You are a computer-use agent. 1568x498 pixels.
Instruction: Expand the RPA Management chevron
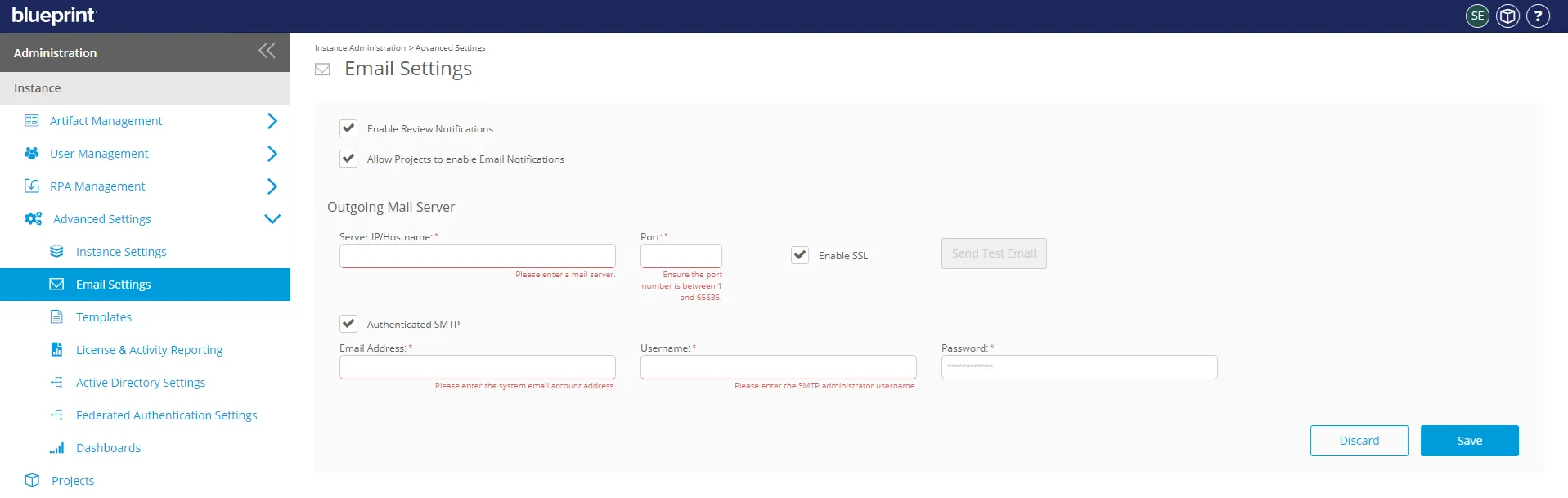click(x=272, y=186)
